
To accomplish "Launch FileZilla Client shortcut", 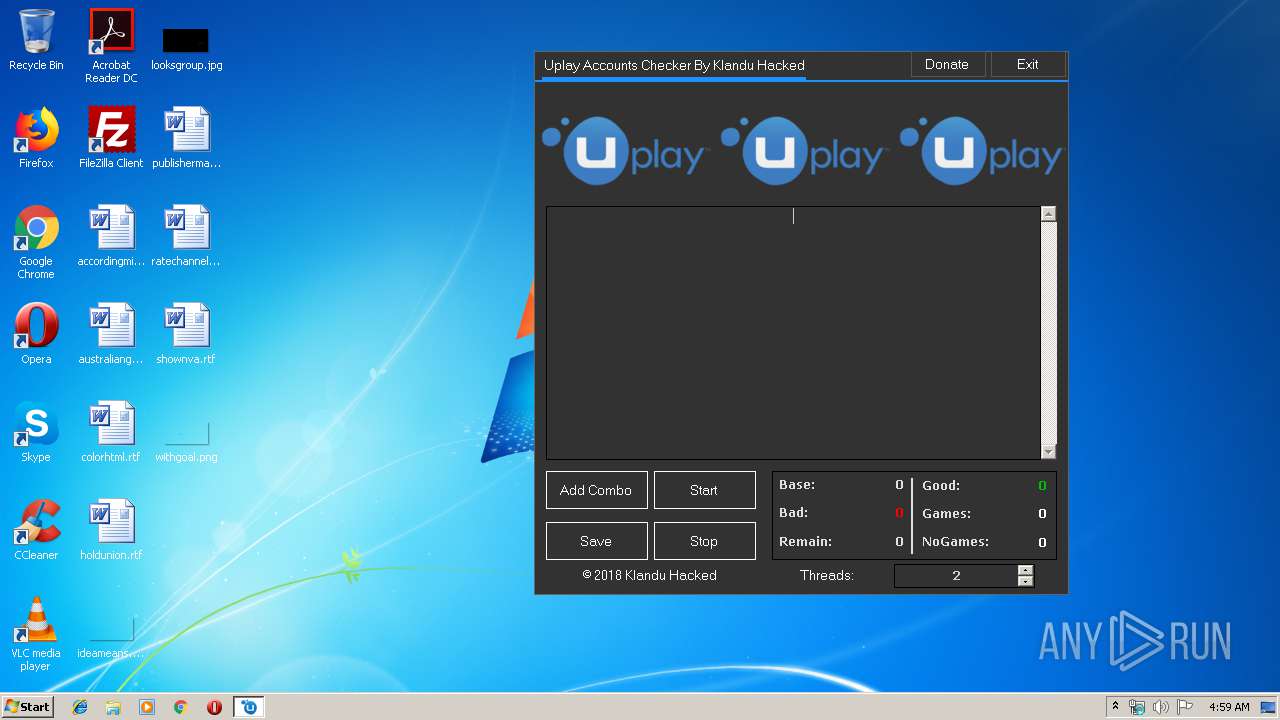I will click(111, 138).
